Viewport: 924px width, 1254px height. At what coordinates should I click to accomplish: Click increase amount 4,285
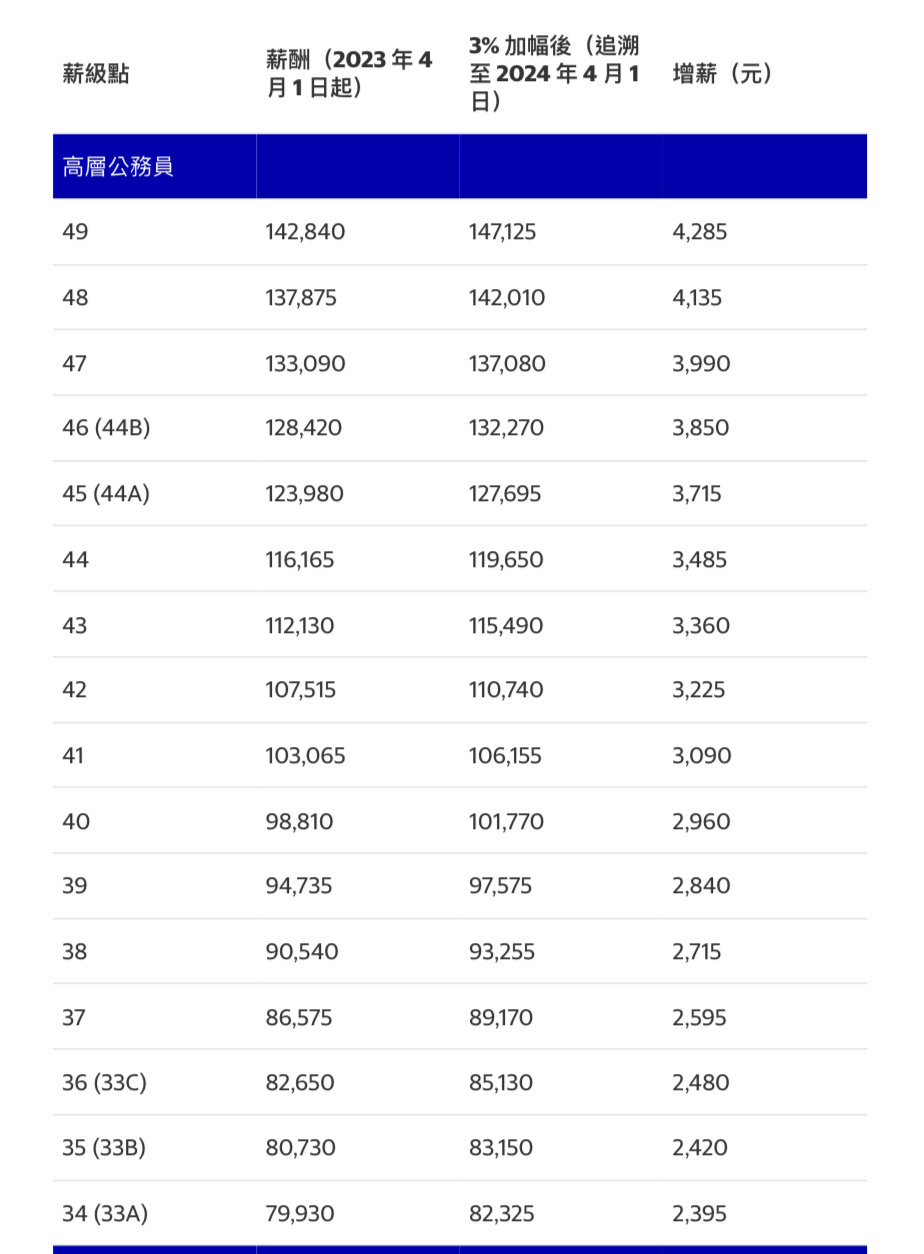click(700, 232)
